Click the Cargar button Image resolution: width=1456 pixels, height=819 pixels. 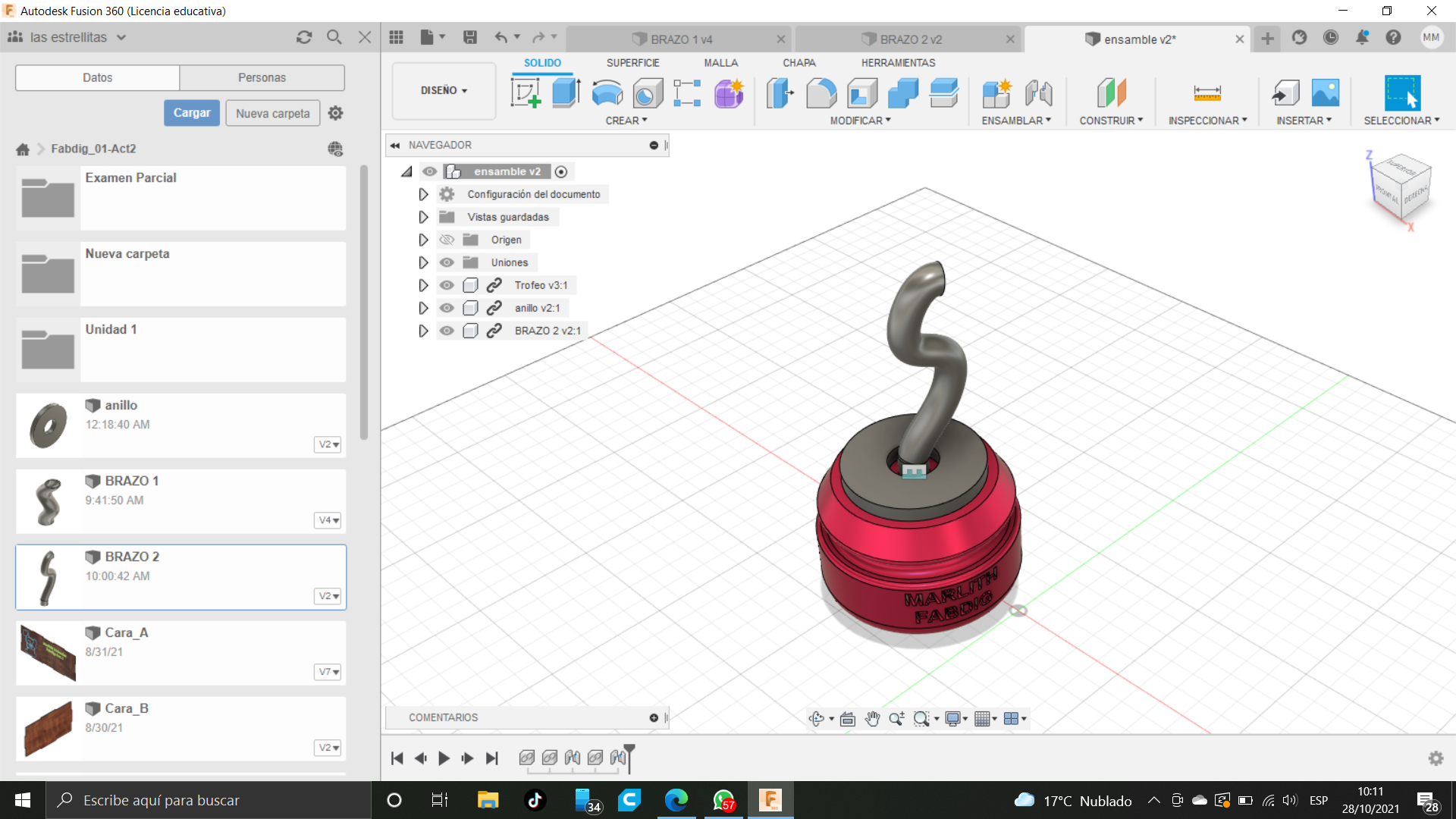click(x=192, y=113)
